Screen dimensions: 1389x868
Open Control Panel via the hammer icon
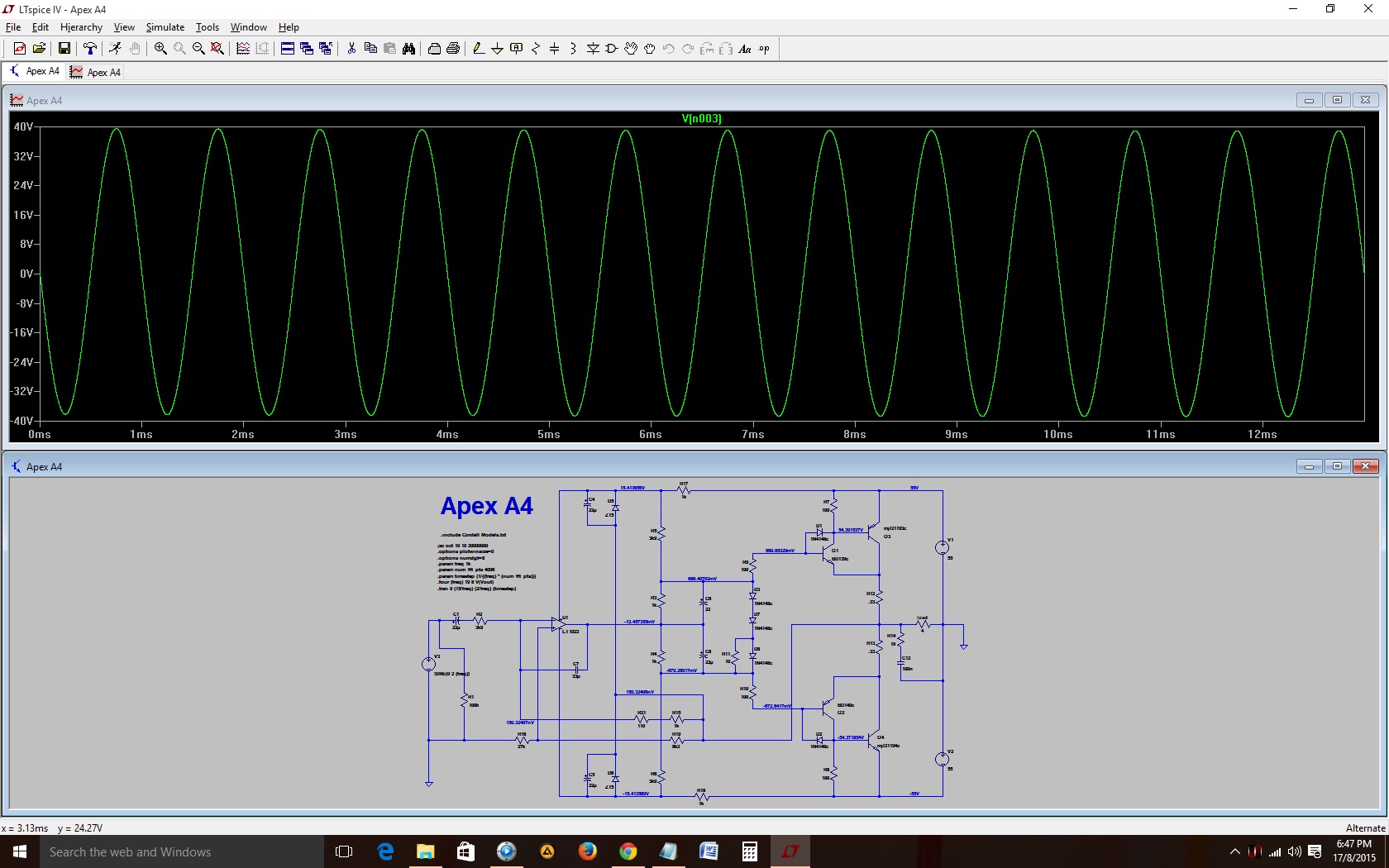point(89,49)
